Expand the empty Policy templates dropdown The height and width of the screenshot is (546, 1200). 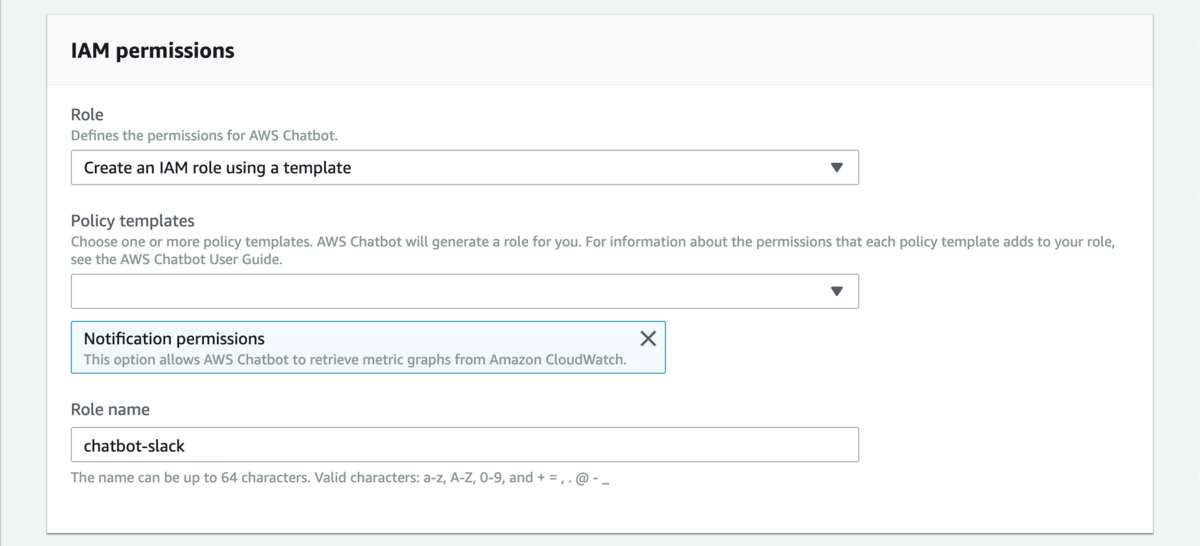450,291
